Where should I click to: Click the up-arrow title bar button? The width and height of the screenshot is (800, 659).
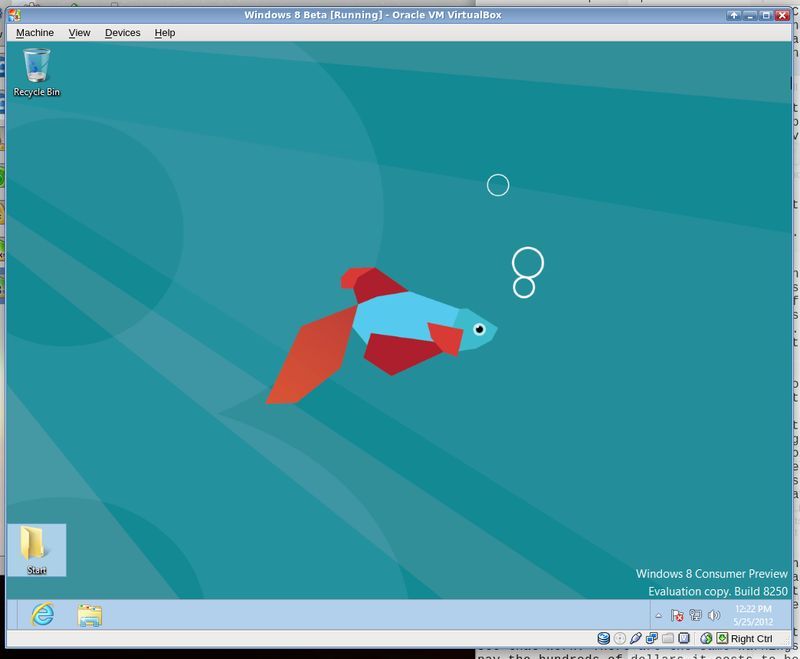[x=734, y=15]
